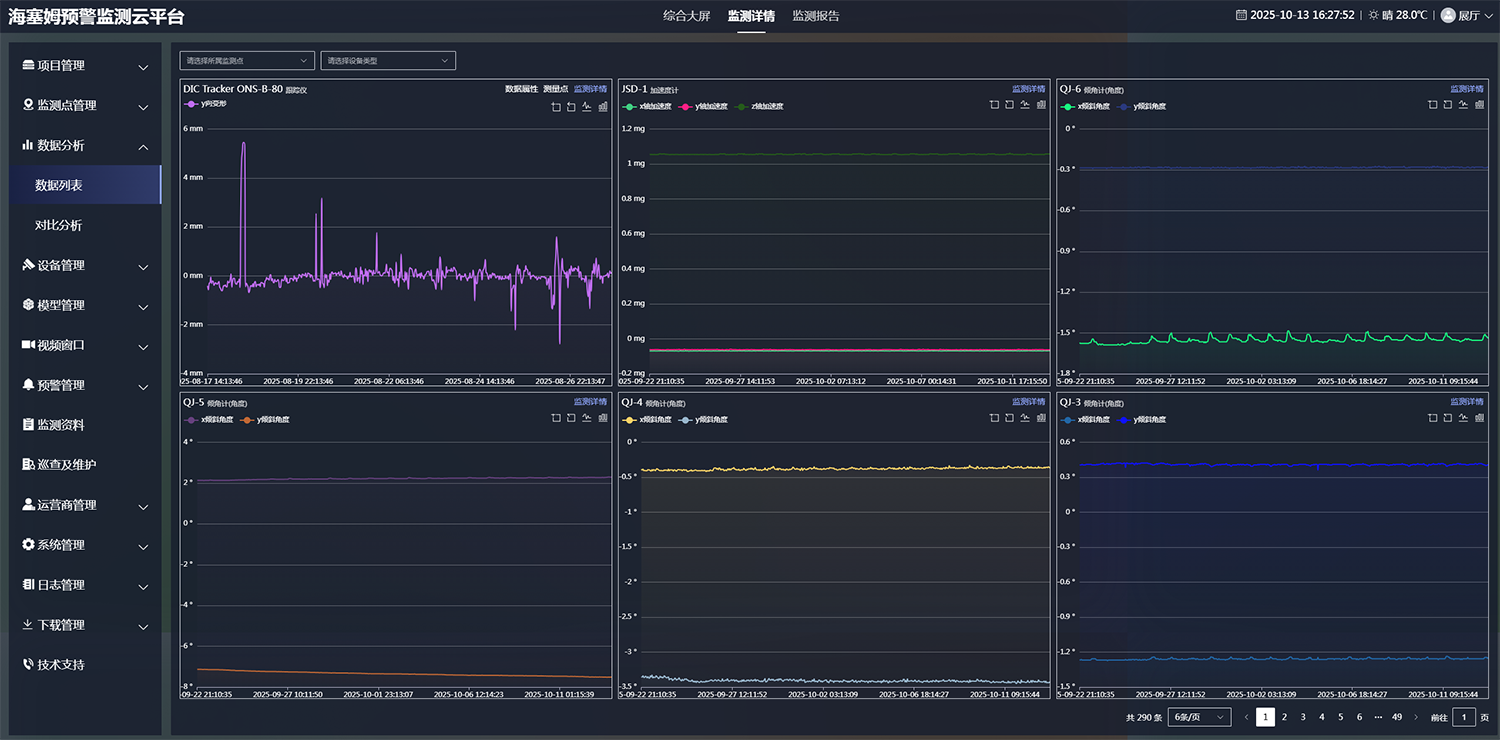Screen dimensions: 1500x740
Task: Hide x倾斜角度 series in QJ-6 chart
Action: [1084, 106]
